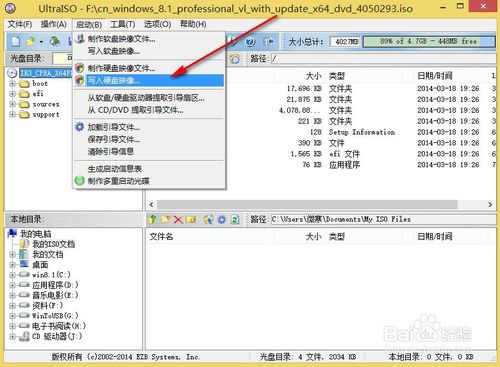Click the yellow folder icon after red X
The width and height of the screenshot is (500, 367).
tap(191, 219)
